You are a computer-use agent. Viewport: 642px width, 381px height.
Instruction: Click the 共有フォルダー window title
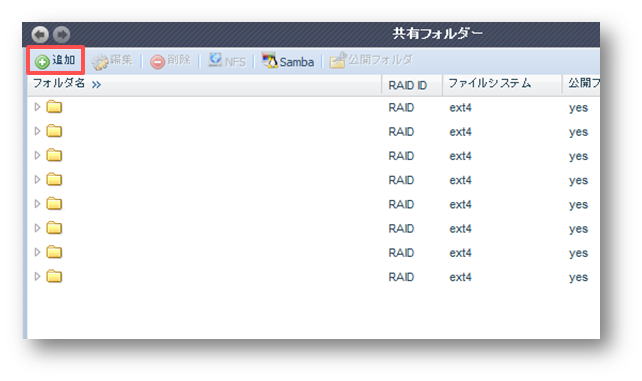[437, 33]
